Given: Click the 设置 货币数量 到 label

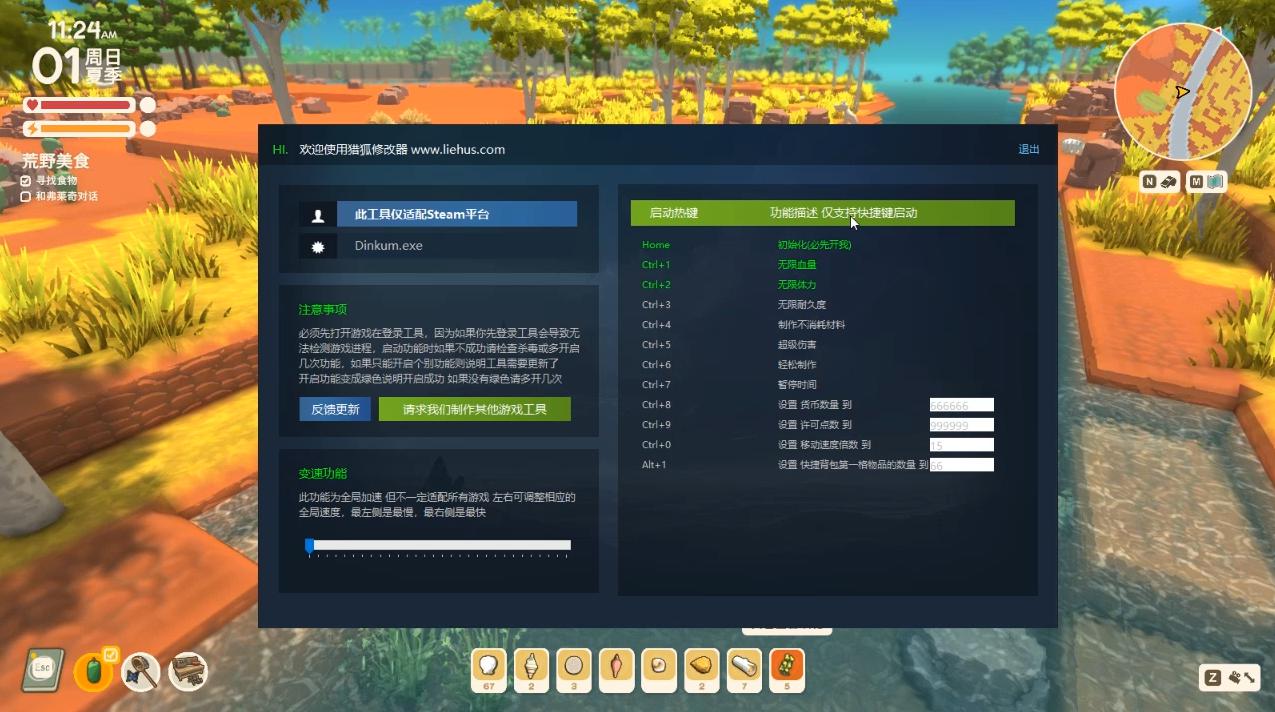Looking at the screenshot, I should click(814, 405).
